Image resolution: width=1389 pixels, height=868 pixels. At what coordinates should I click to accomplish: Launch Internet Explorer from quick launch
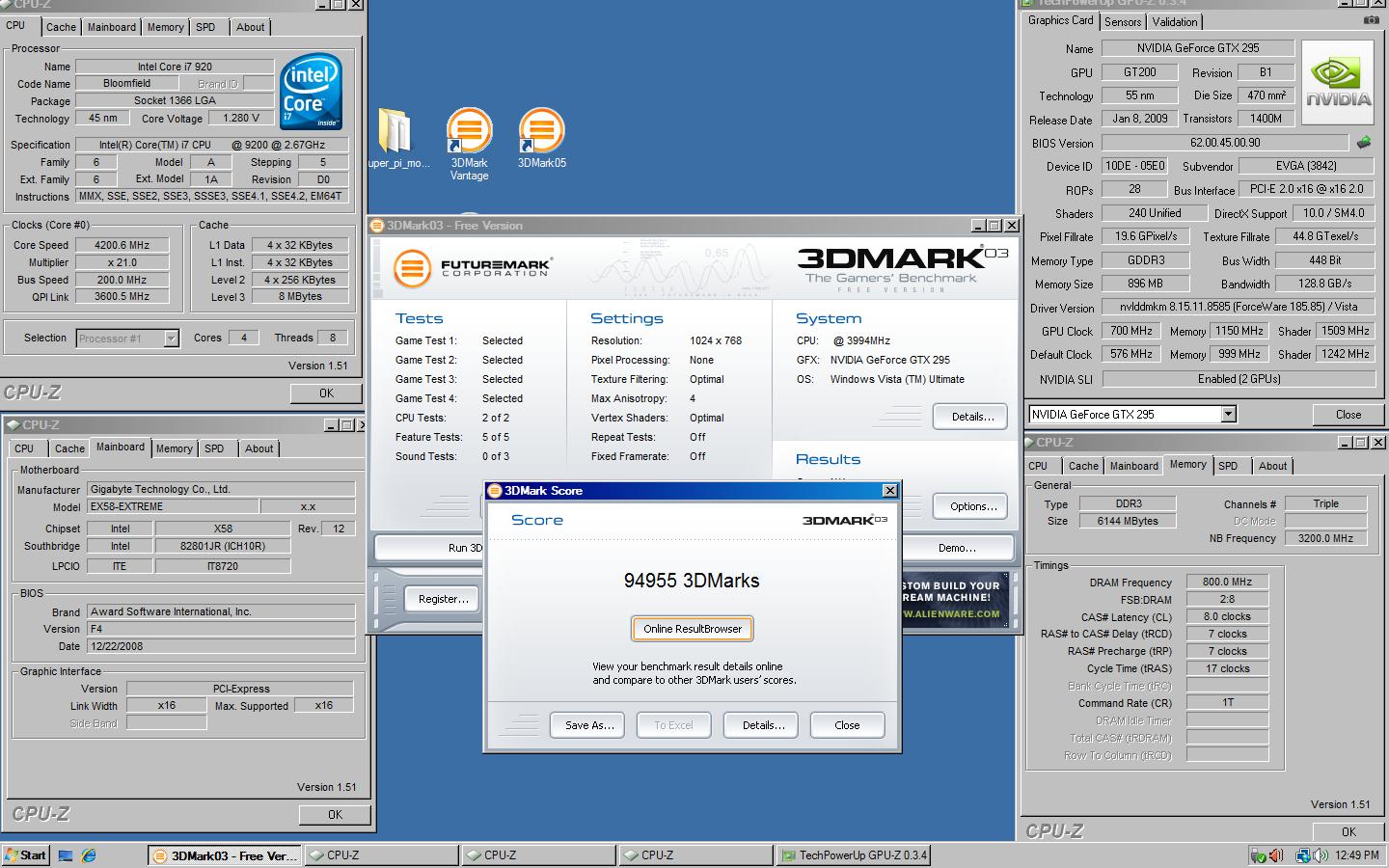coord(89,855)
